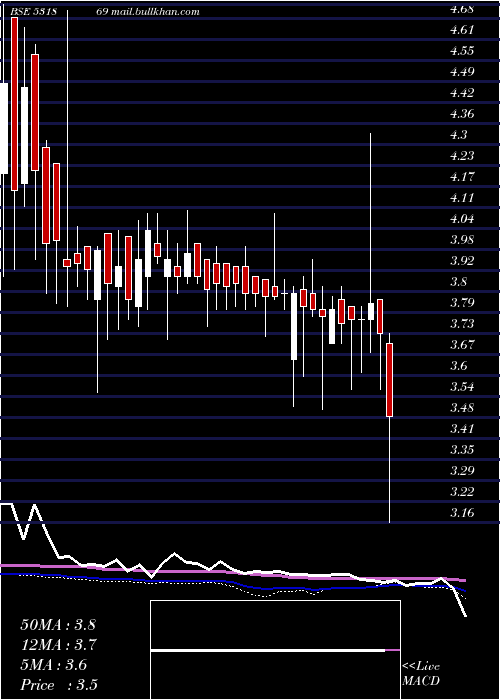Click the 3.22 price label
The width and height of the screenshot is (500, 700).
pyautogui.click(x=463, y=492)
